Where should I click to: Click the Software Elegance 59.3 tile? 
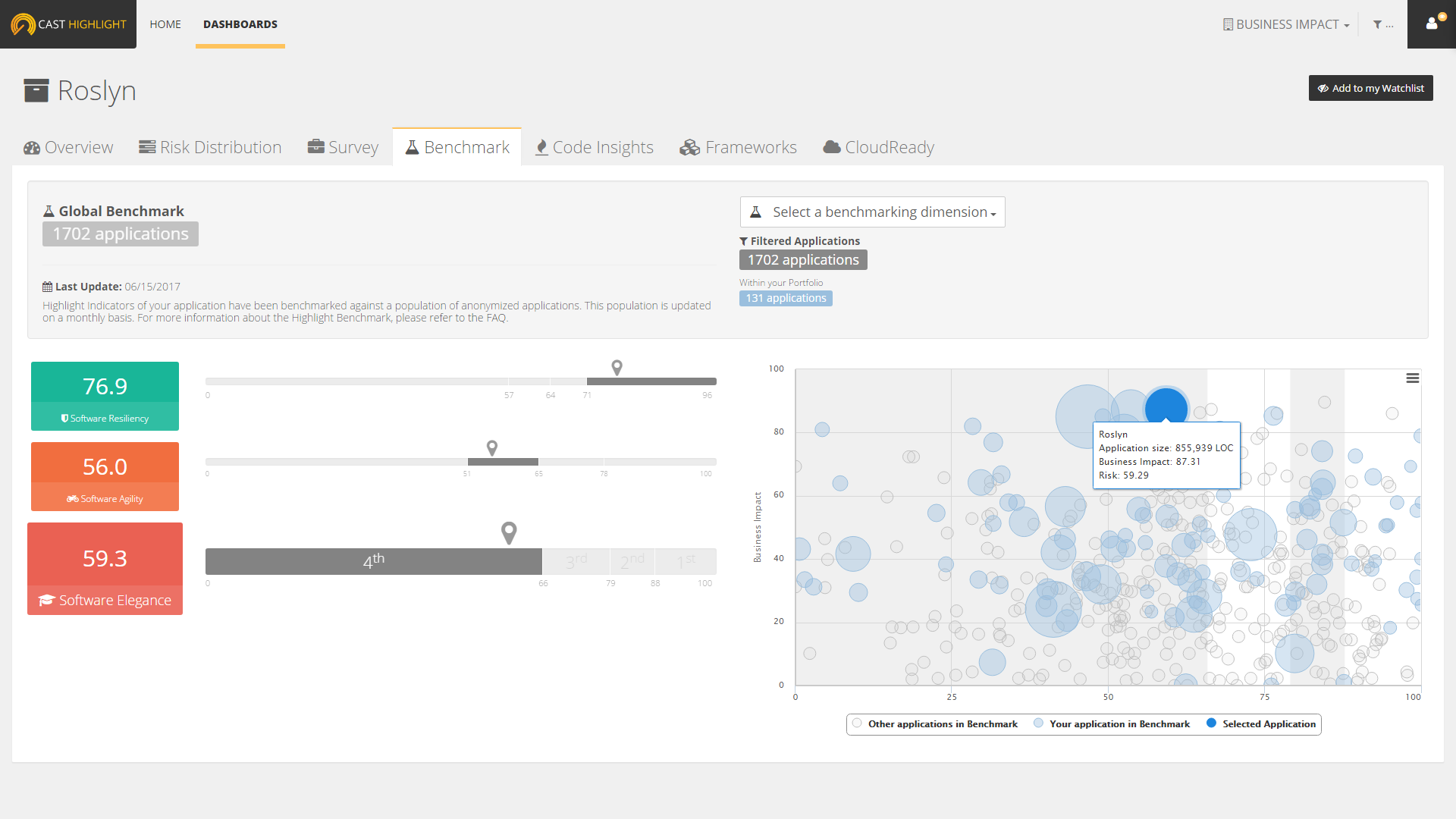coord(105,569)
